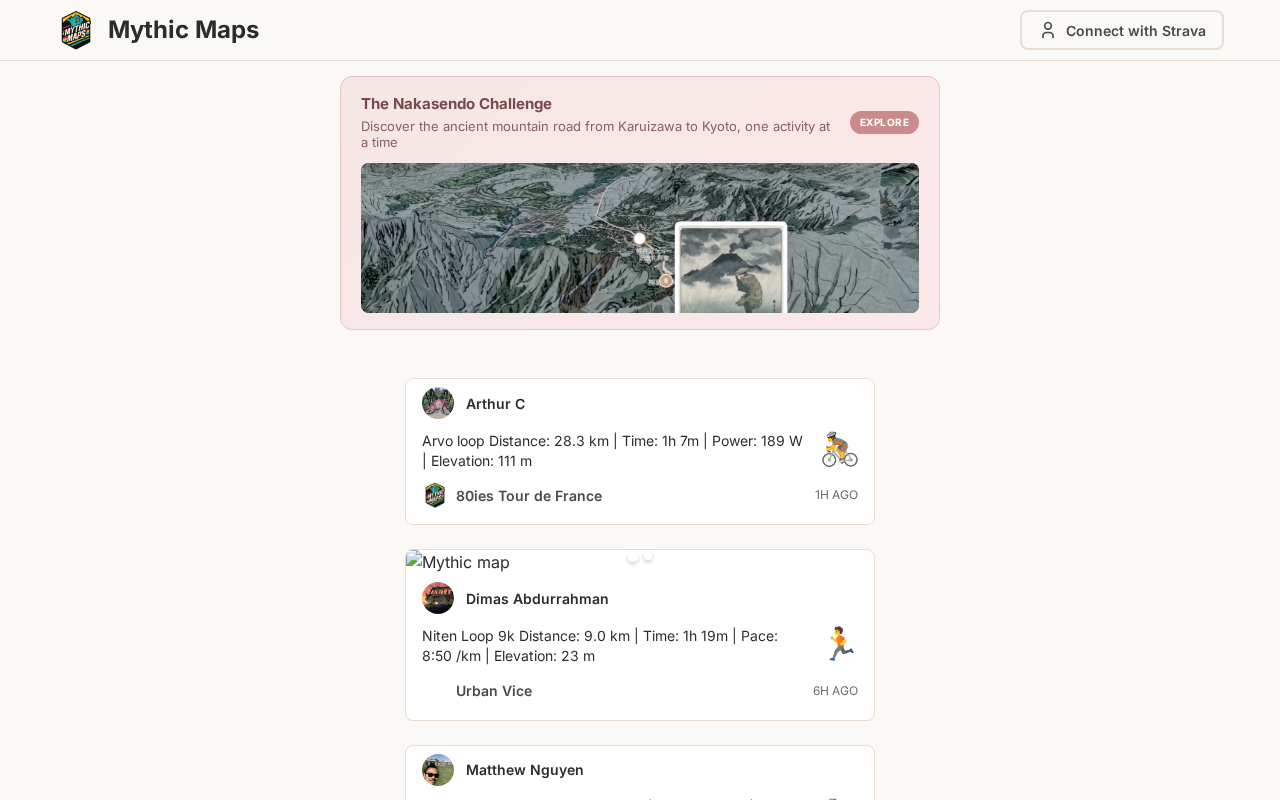This screenshot has width=1280, height=800.
Task: Click the woodblock print thumbnail on map
Action: pos(731,268)
